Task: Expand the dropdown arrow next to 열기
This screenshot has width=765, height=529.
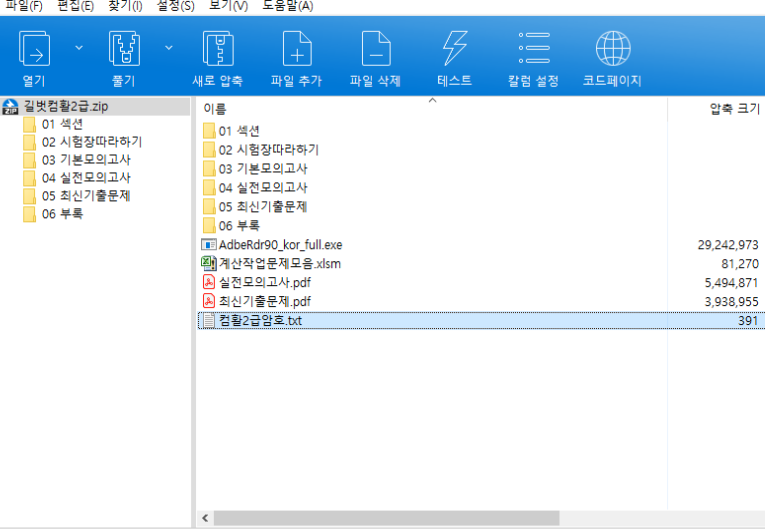Action: coord(79,48)
